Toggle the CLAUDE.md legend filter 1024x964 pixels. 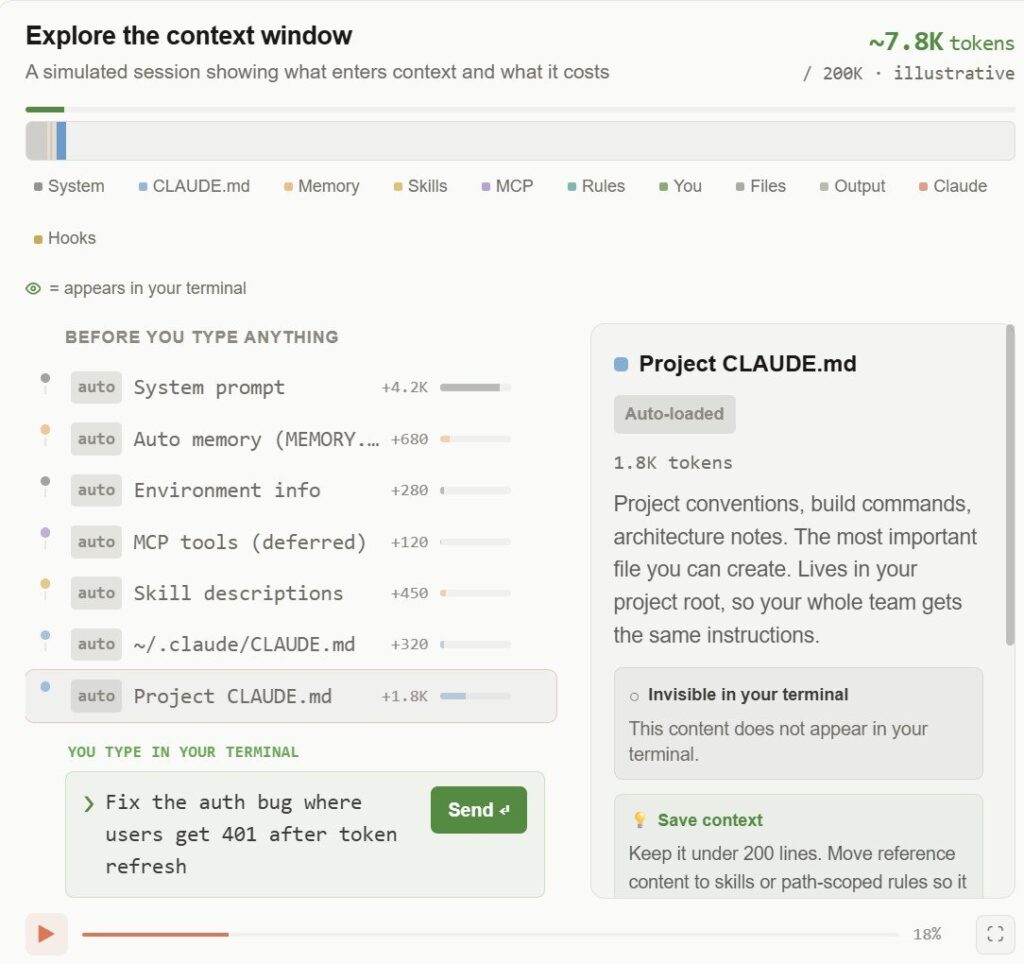(195, 186)
